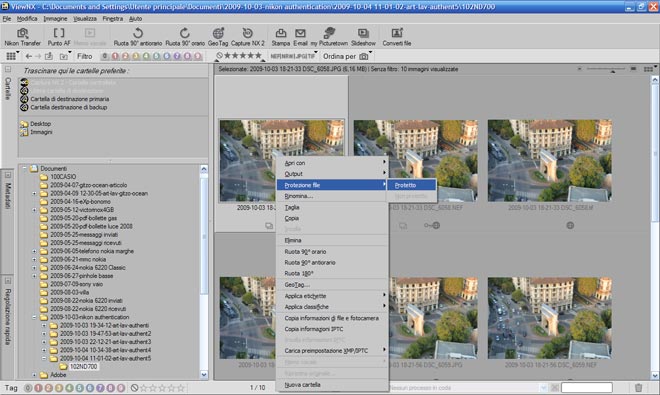Select Protetto in the submenu
Viewport: 660px width, 395px height.
point(412,185)
